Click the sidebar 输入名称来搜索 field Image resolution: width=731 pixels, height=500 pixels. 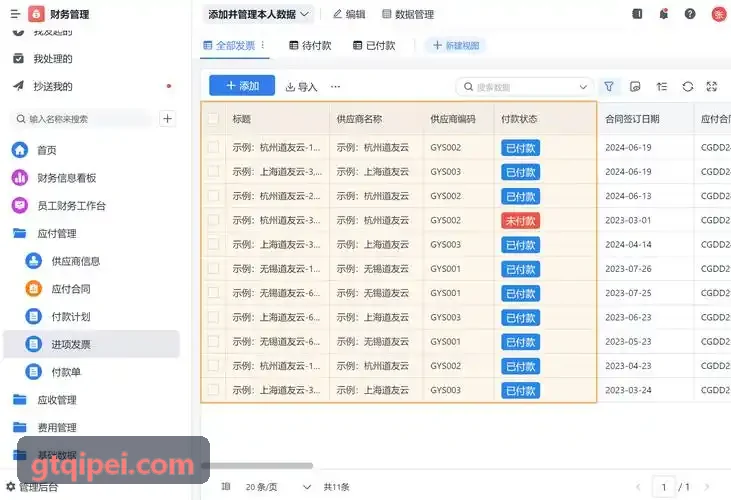click(83, 119)
